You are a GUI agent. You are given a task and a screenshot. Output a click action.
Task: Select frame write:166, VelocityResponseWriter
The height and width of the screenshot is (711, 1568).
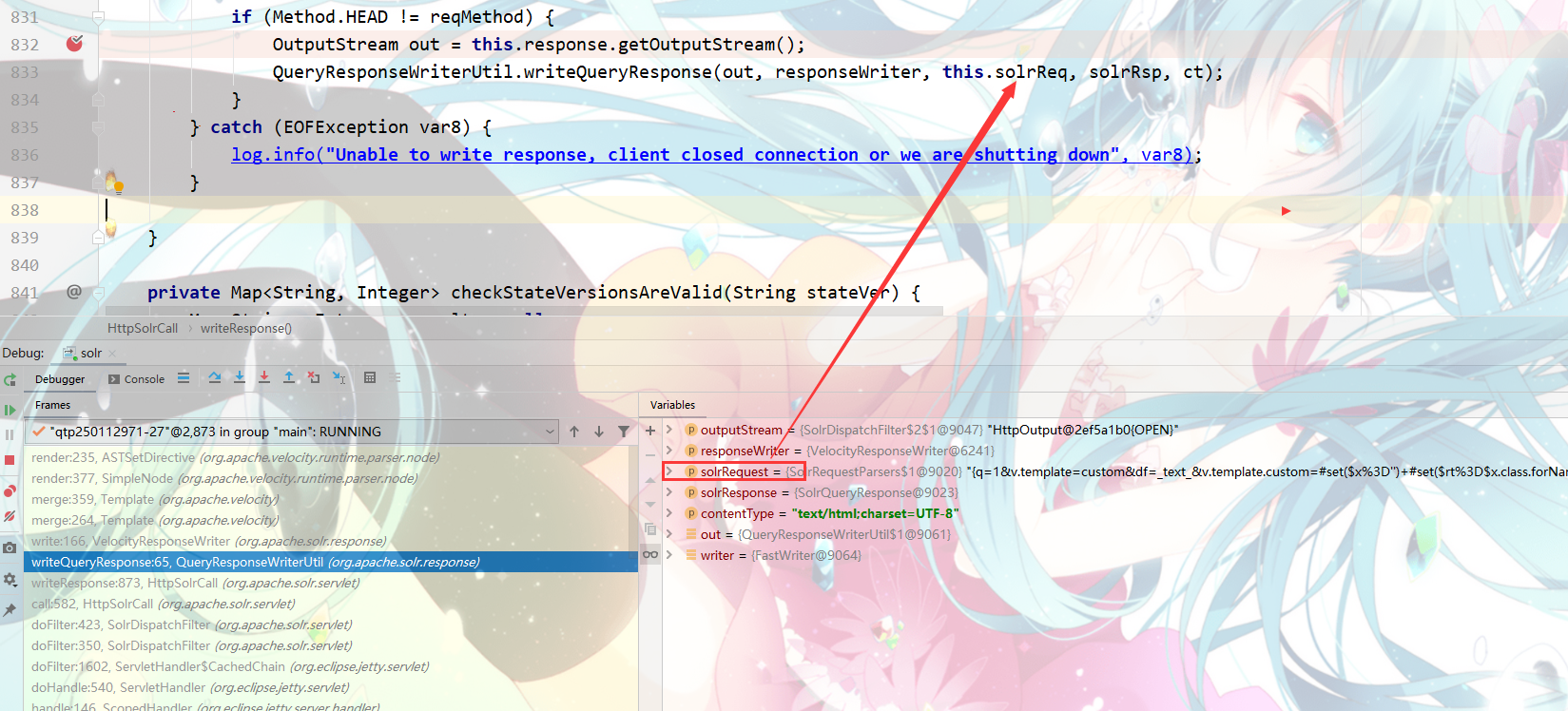[x=331, y=541]
